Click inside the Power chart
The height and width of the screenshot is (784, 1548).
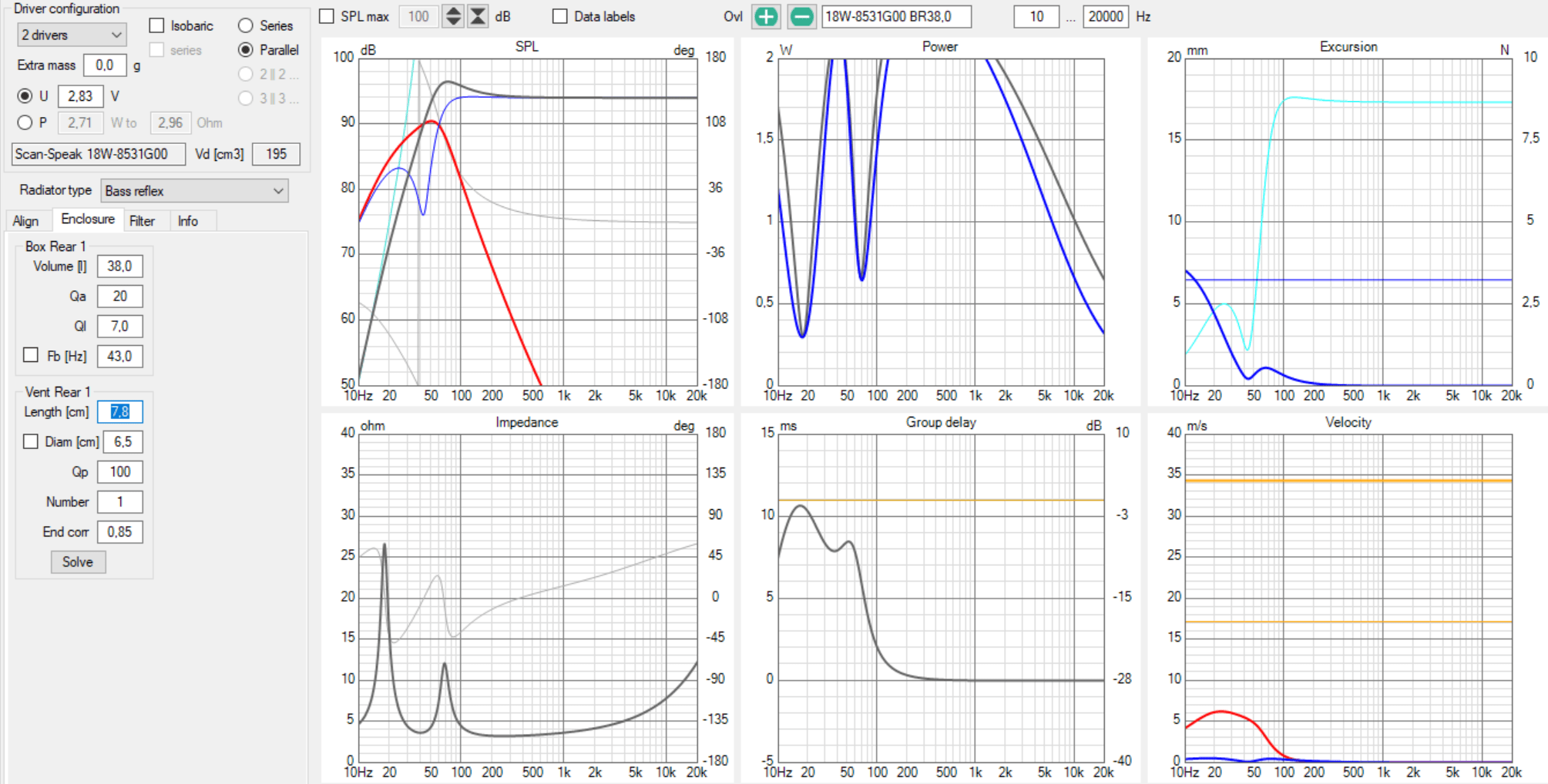pyautogui.click(x=941, y=221)
